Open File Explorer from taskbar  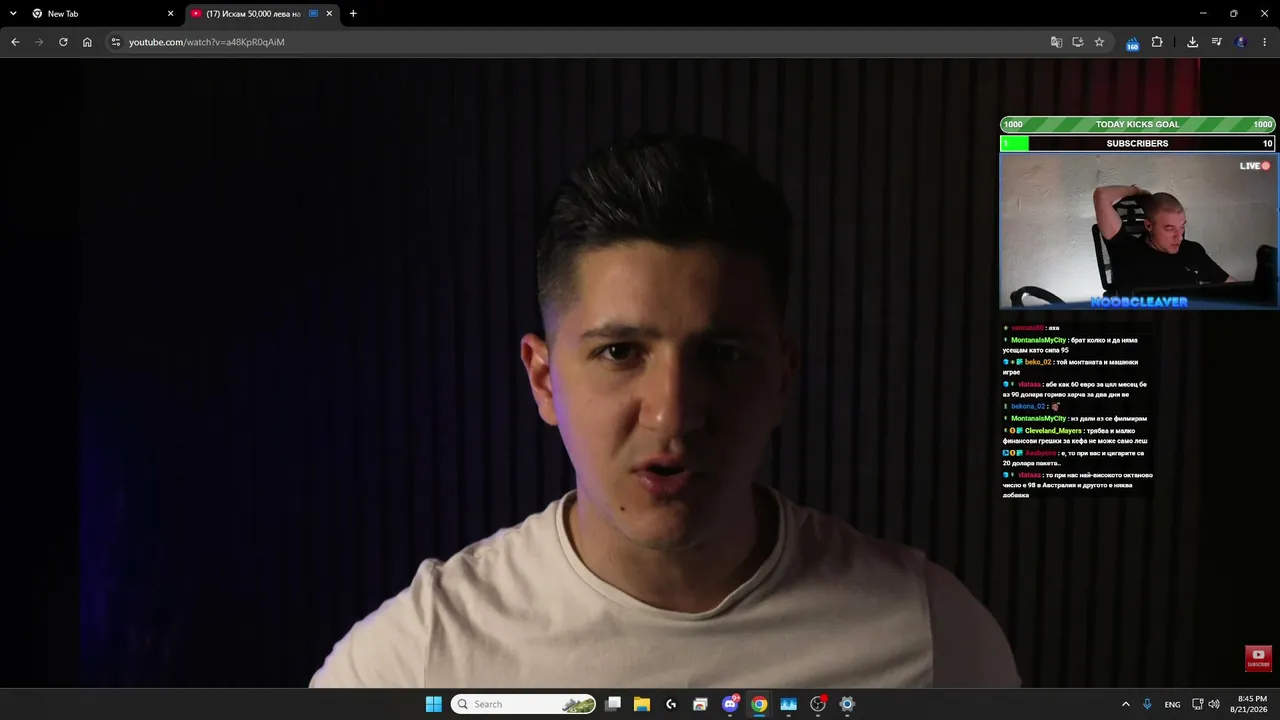tap(642, 704)
